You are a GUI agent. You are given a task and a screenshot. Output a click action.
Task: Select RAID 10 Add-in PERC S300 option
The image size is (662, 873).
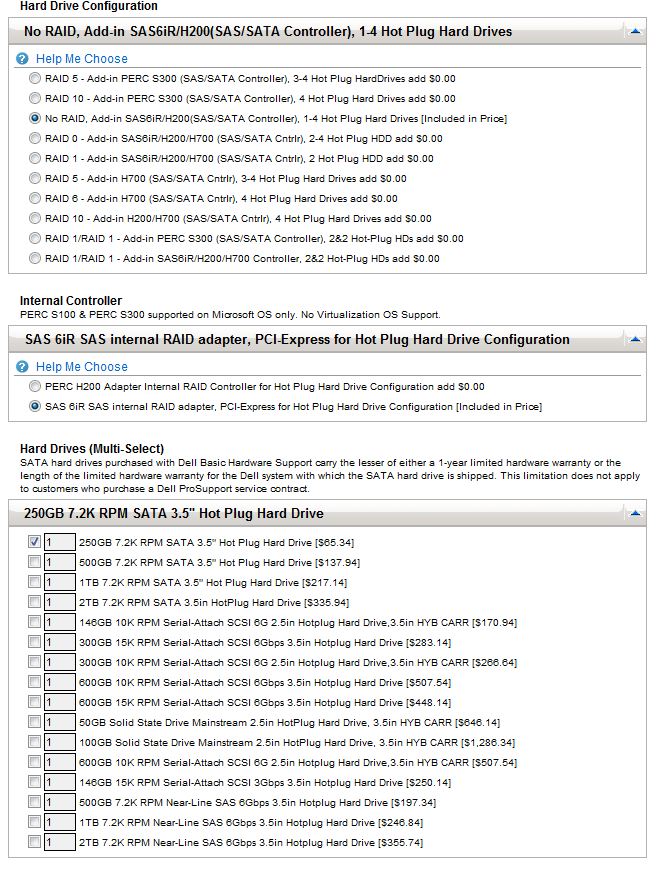point(35,99)
